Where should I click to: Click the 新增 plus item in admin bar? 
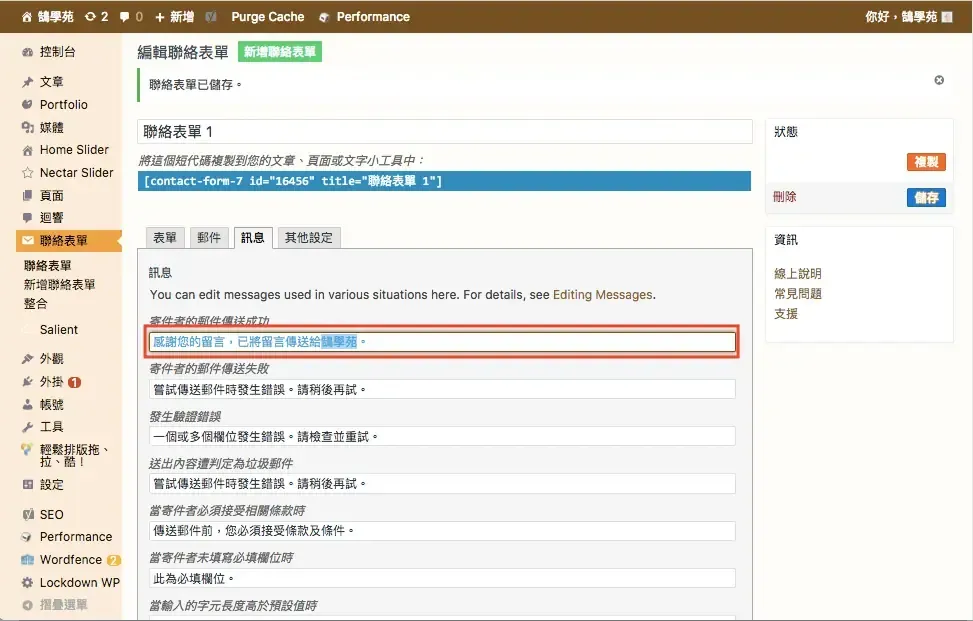tap(174, 17)
